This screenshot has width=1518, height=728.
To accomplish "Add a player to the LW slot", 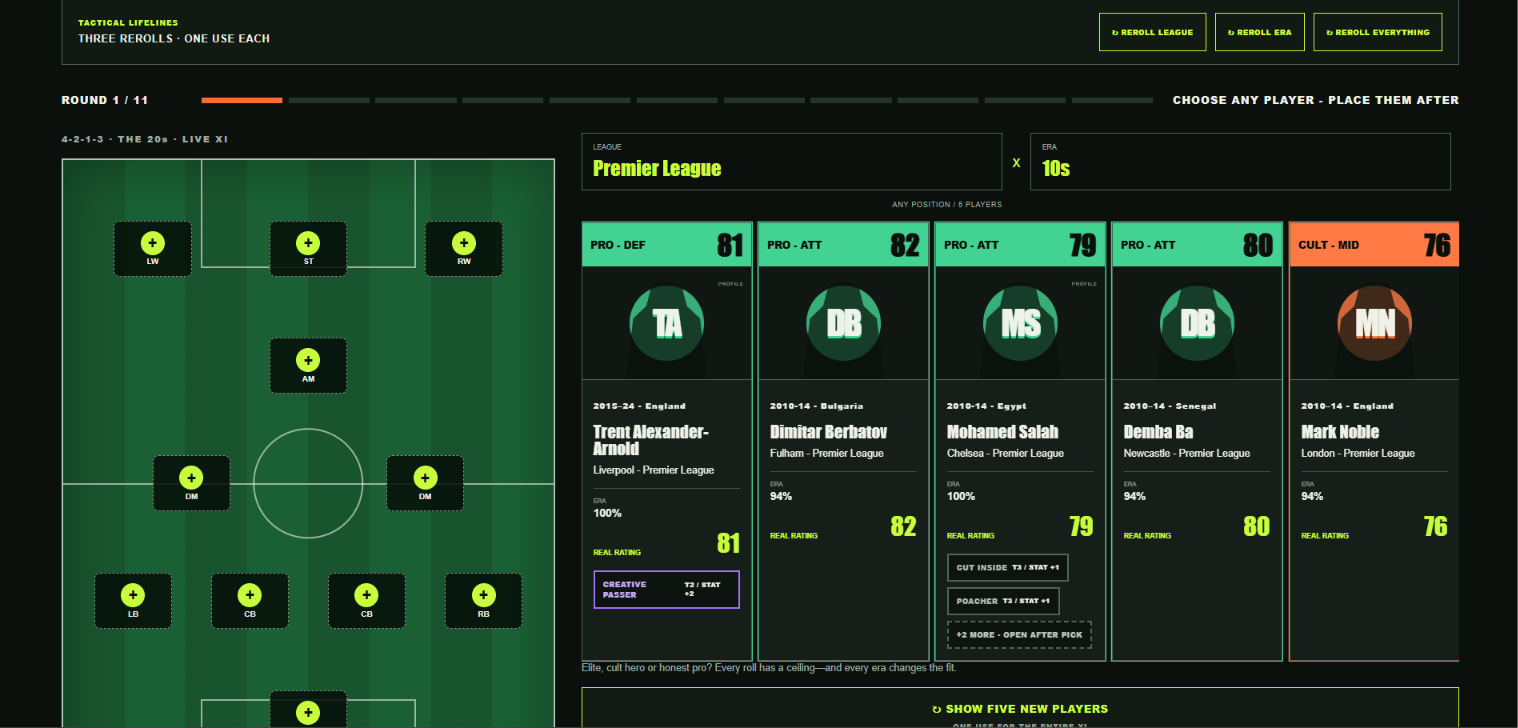I will (152, 249).
